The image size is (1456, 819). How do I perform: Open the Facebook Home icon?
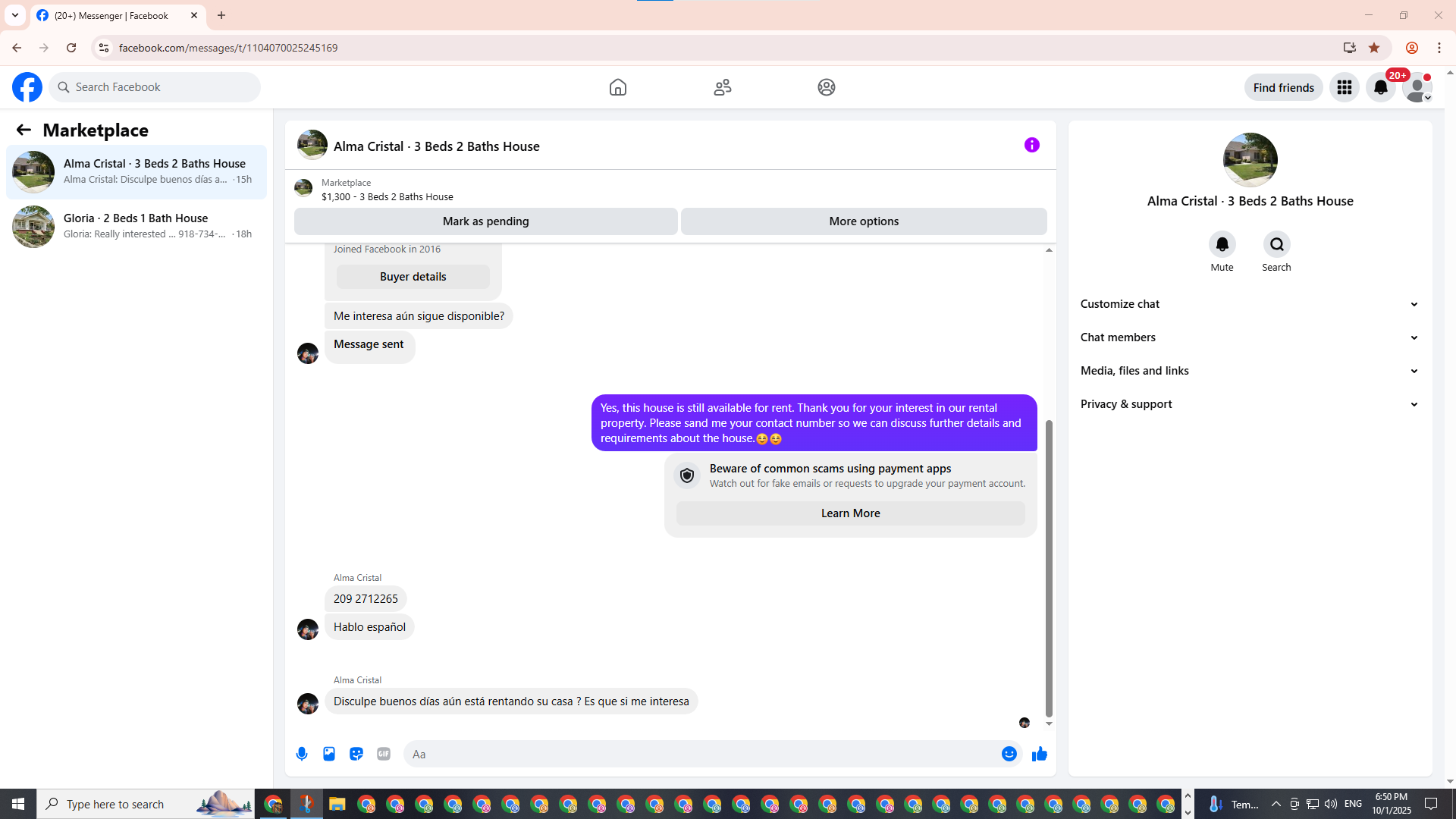(x=618, y=87)
